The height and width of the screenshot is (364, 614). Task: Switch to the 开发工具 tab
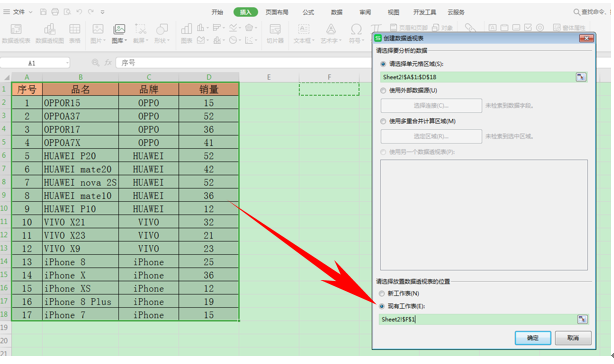[x=424, y=12]
